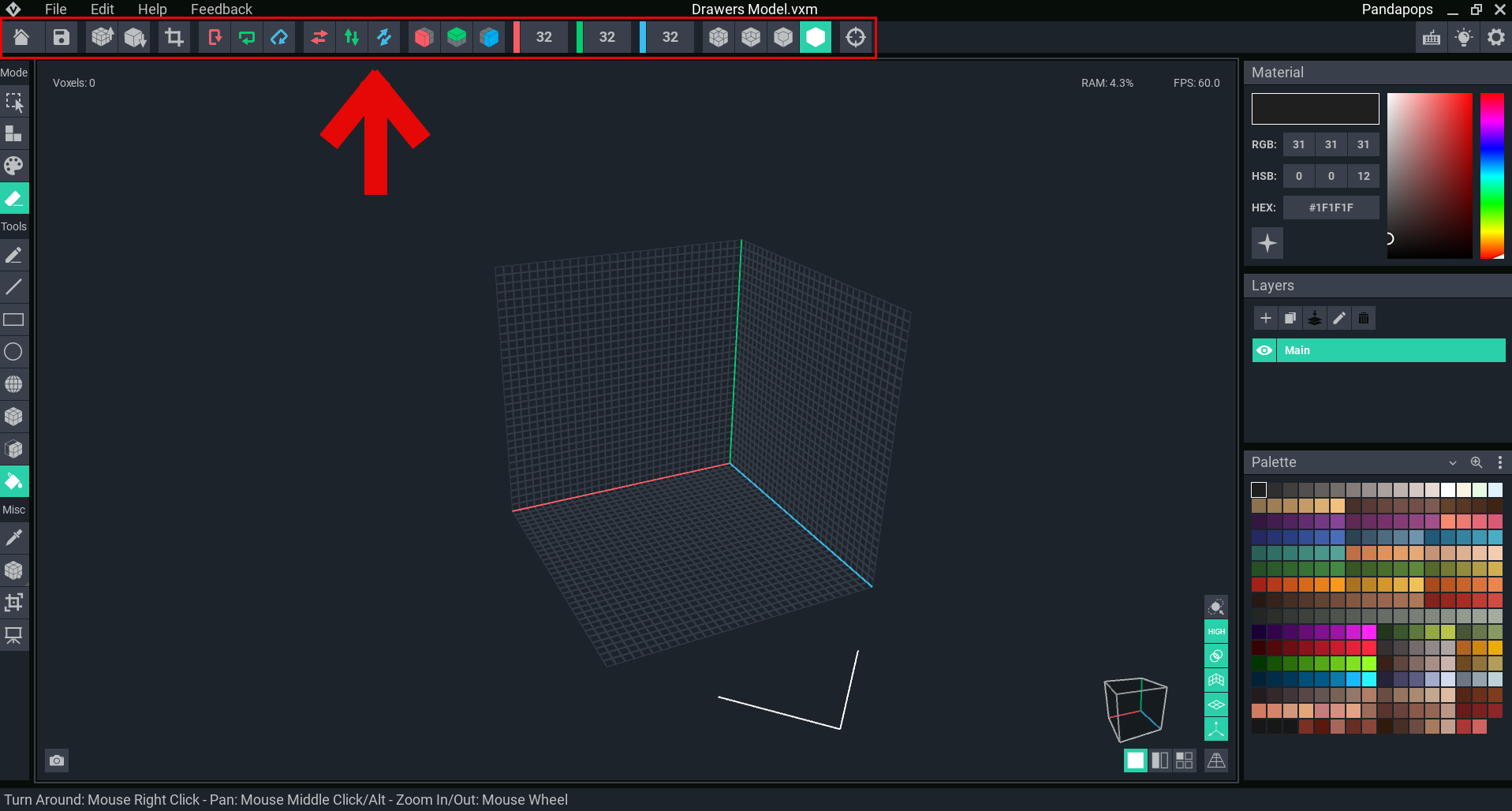The height and width of the screenshot is (811, 1512).
Task: Pick a hue on the rainbow slider
Action: click(1492, 175)
